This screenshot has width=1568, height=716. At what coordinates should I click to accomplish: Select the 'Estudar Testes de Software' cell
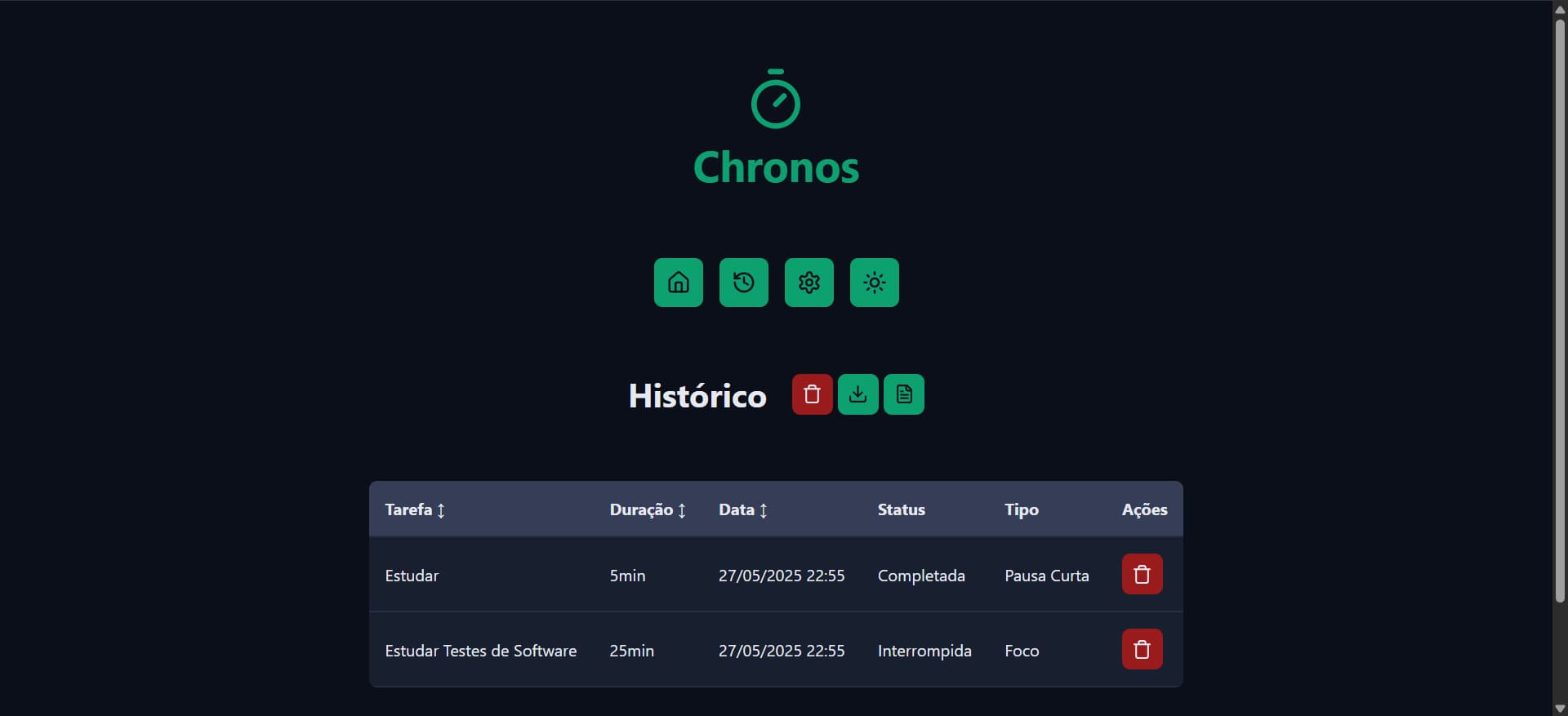[480, 651]
